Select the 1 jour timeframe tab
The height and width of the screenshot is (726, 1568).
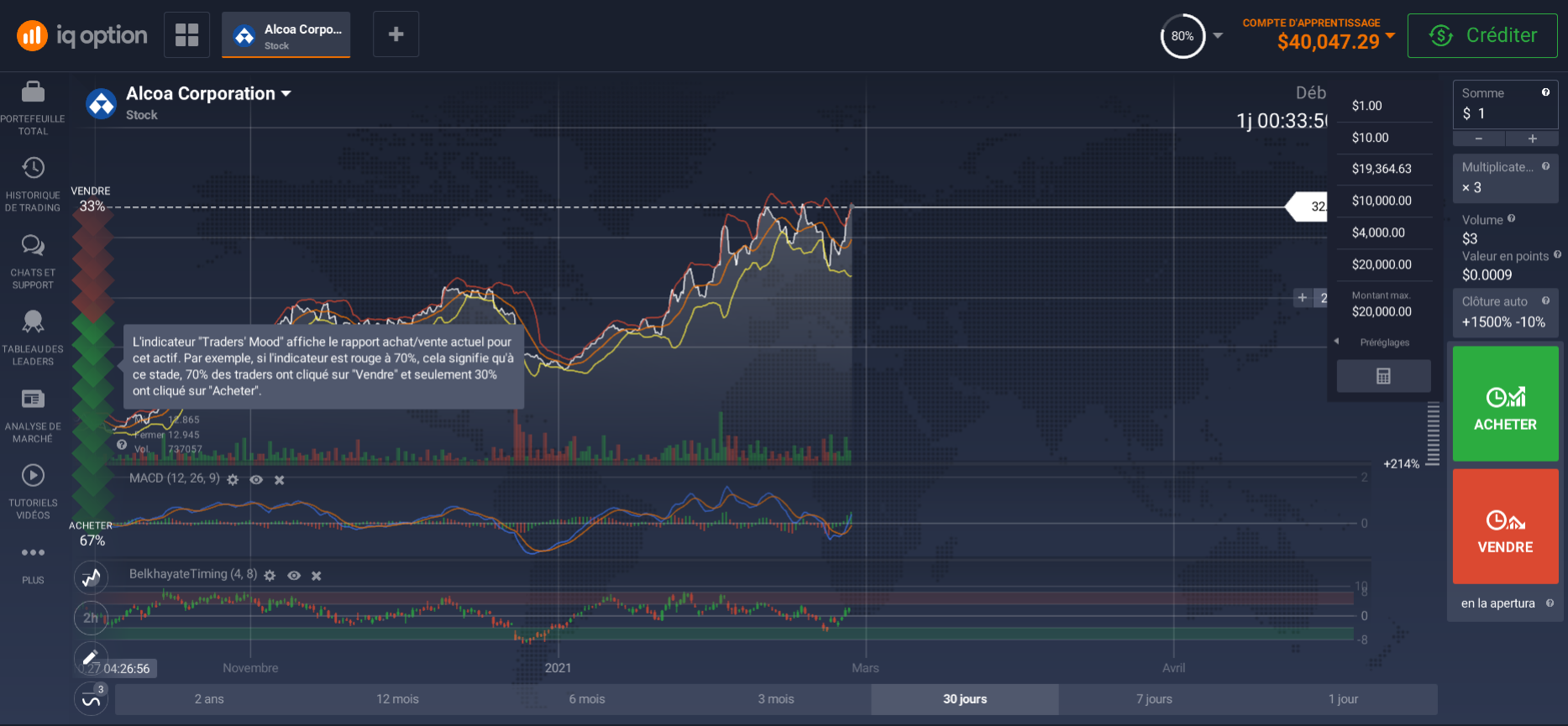point(1343,699)
